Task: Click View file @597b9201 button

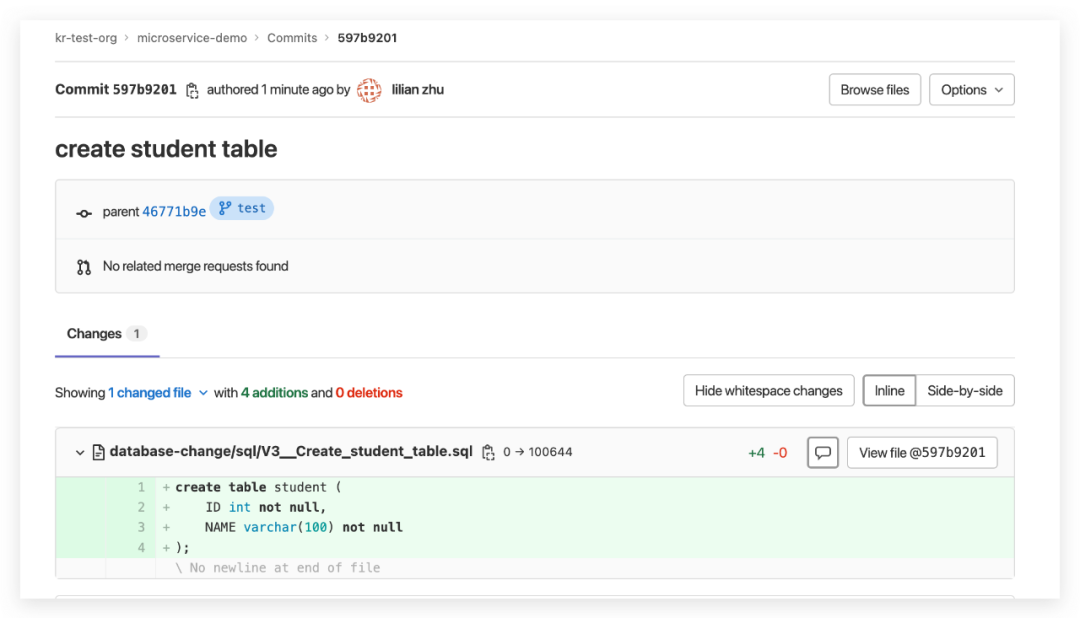Action: tap(921, 453)
